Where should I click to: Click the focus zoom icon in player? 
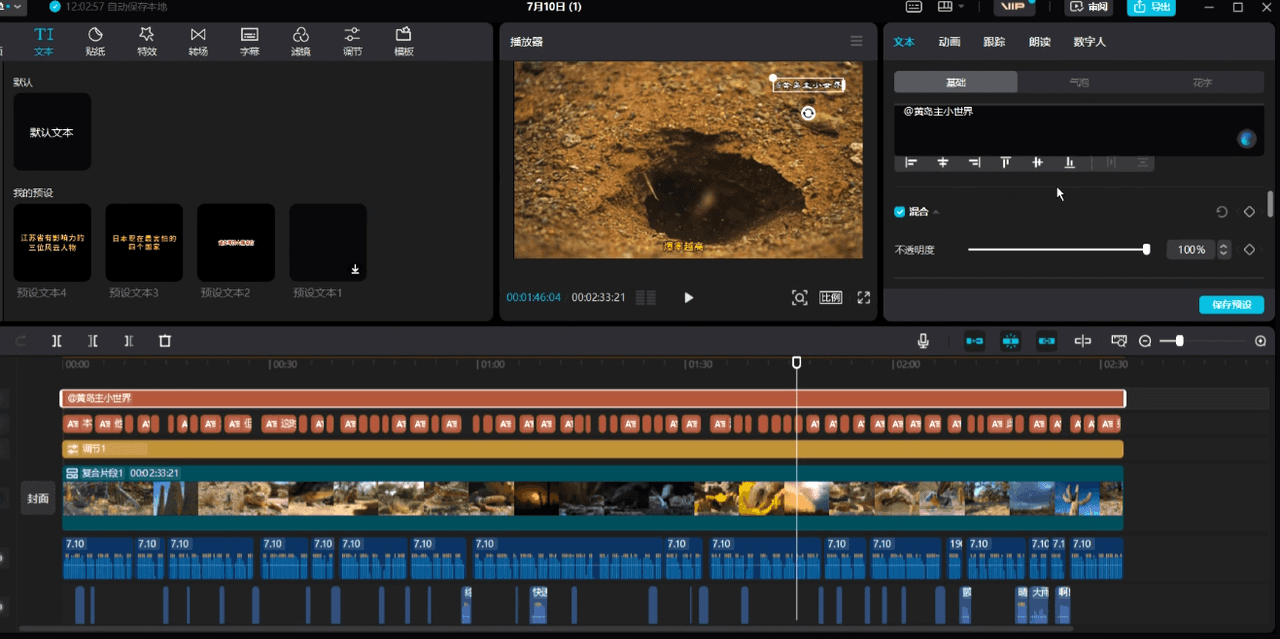coord(799,297)
